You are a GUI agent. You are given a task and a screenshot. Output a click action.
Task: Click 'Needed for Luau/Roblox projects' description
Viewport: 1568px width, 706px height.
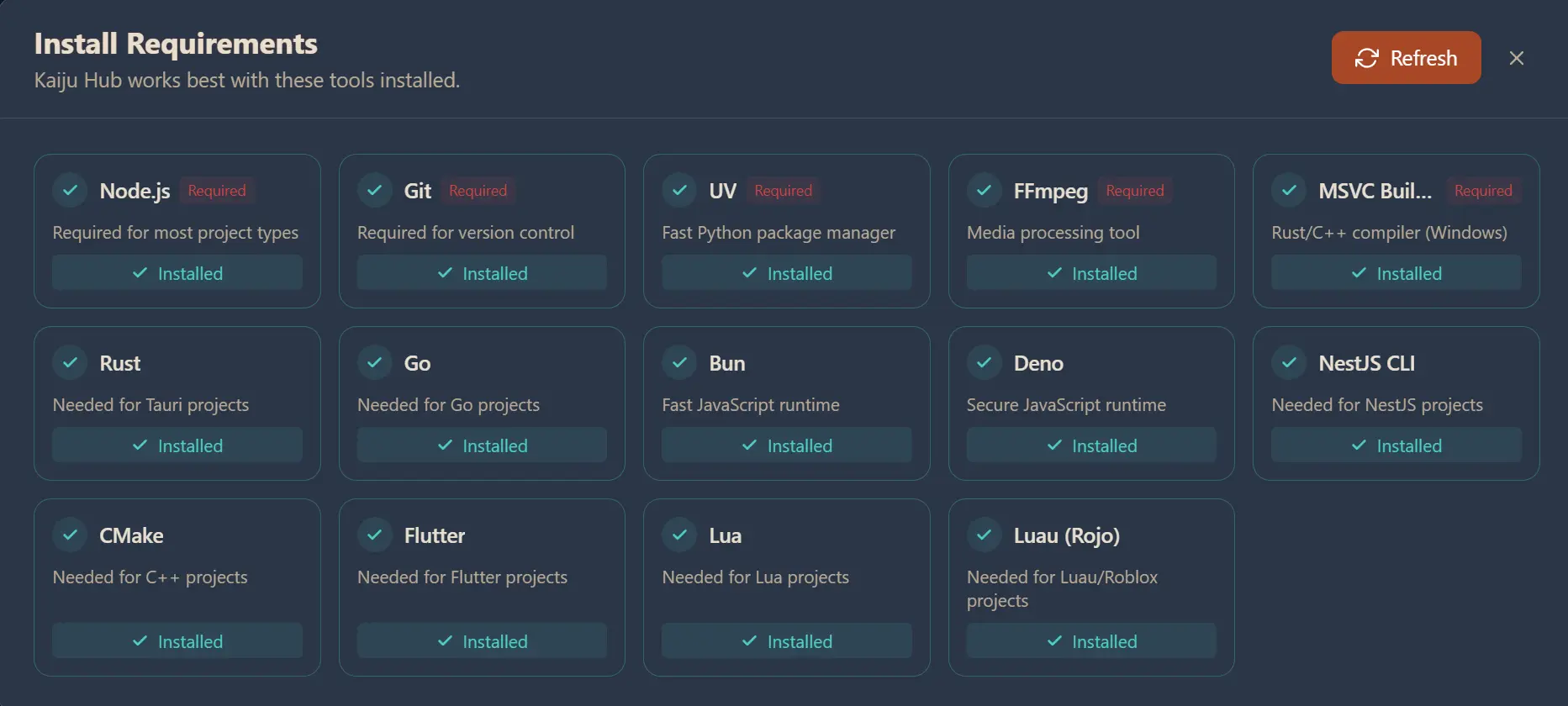tap(1063, 589)
